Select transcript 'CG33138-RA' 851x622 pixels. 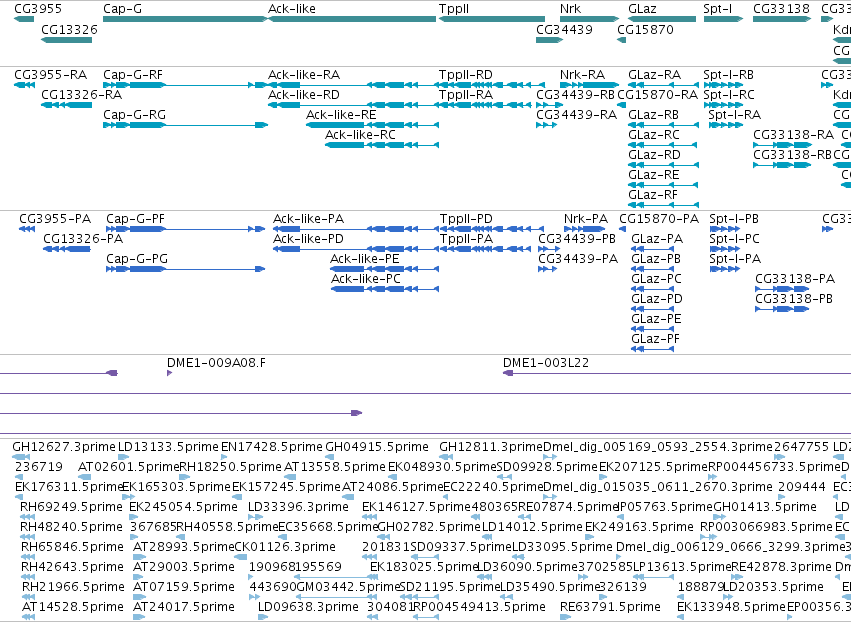(x=793, y=135)
